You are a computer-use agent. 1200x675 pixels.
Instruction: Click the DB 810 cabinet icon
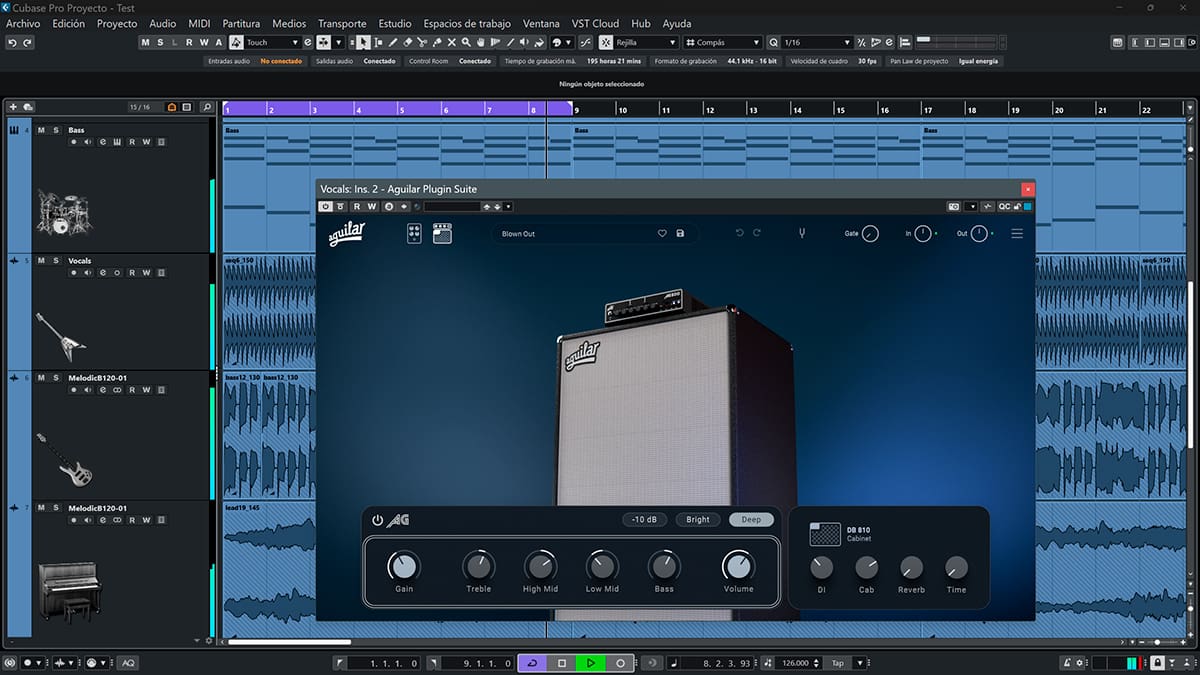tap(825, 534)
